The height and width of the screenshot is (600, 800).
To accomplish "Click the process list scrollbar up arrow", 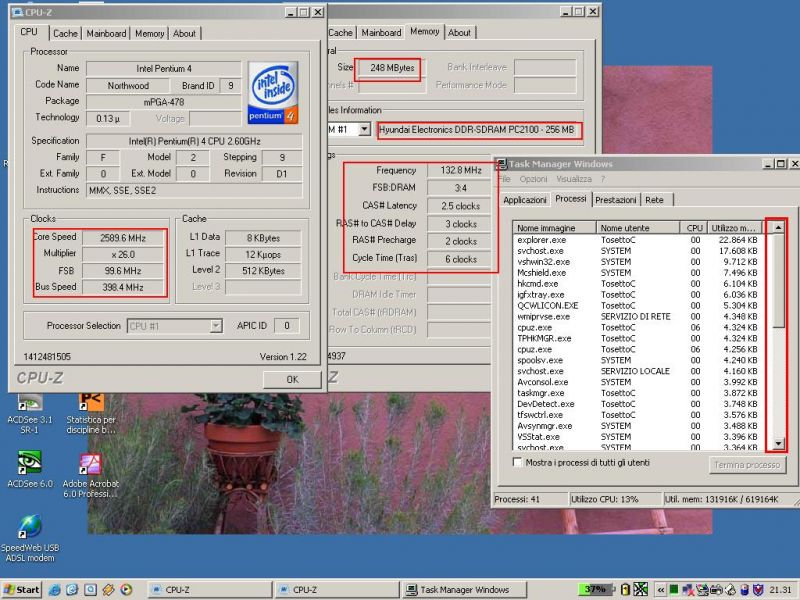I will (x=778, y=228).
